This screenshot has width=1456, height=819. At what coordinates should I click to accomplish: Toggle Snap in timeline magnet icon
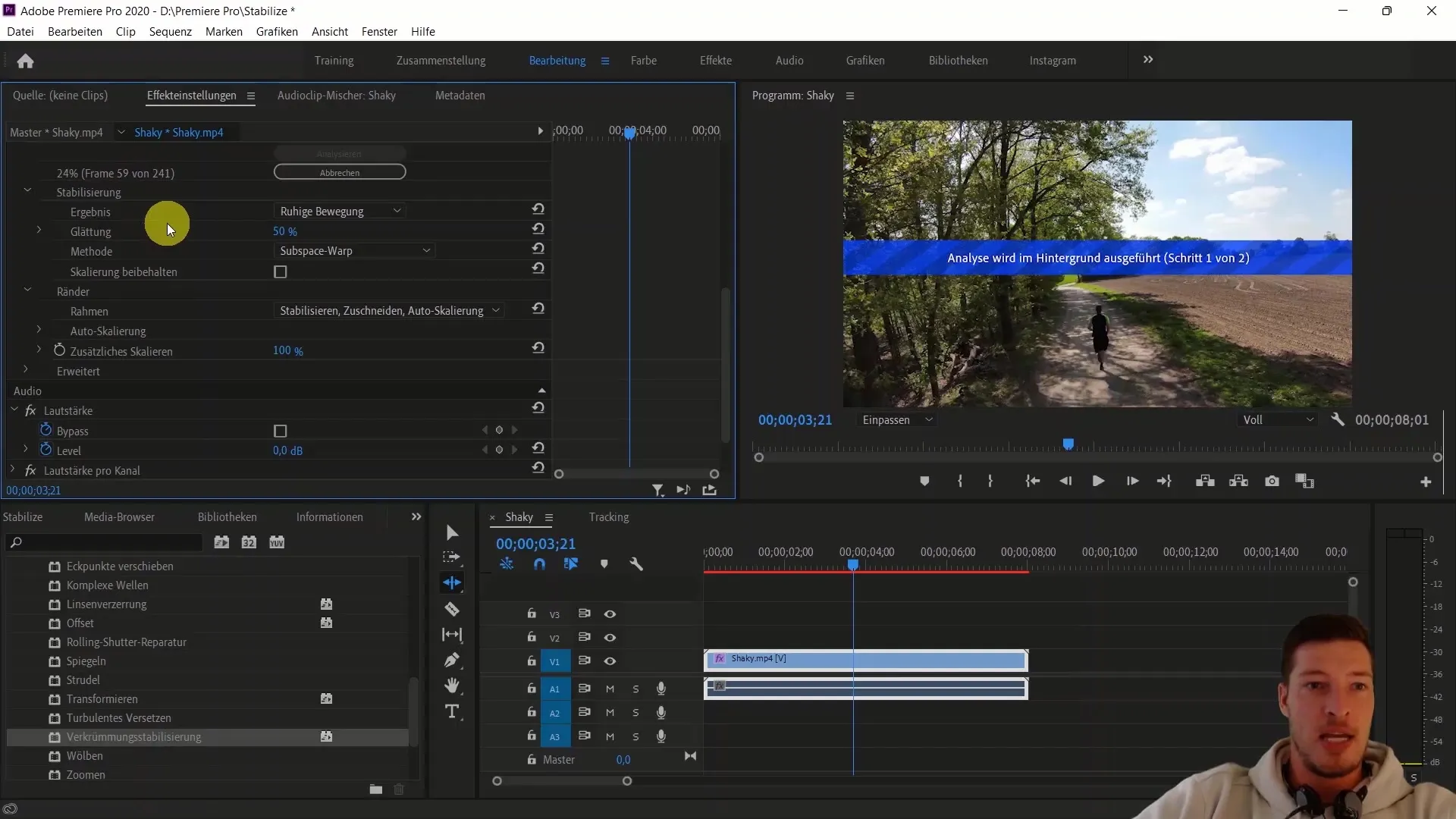click(539, 564)
